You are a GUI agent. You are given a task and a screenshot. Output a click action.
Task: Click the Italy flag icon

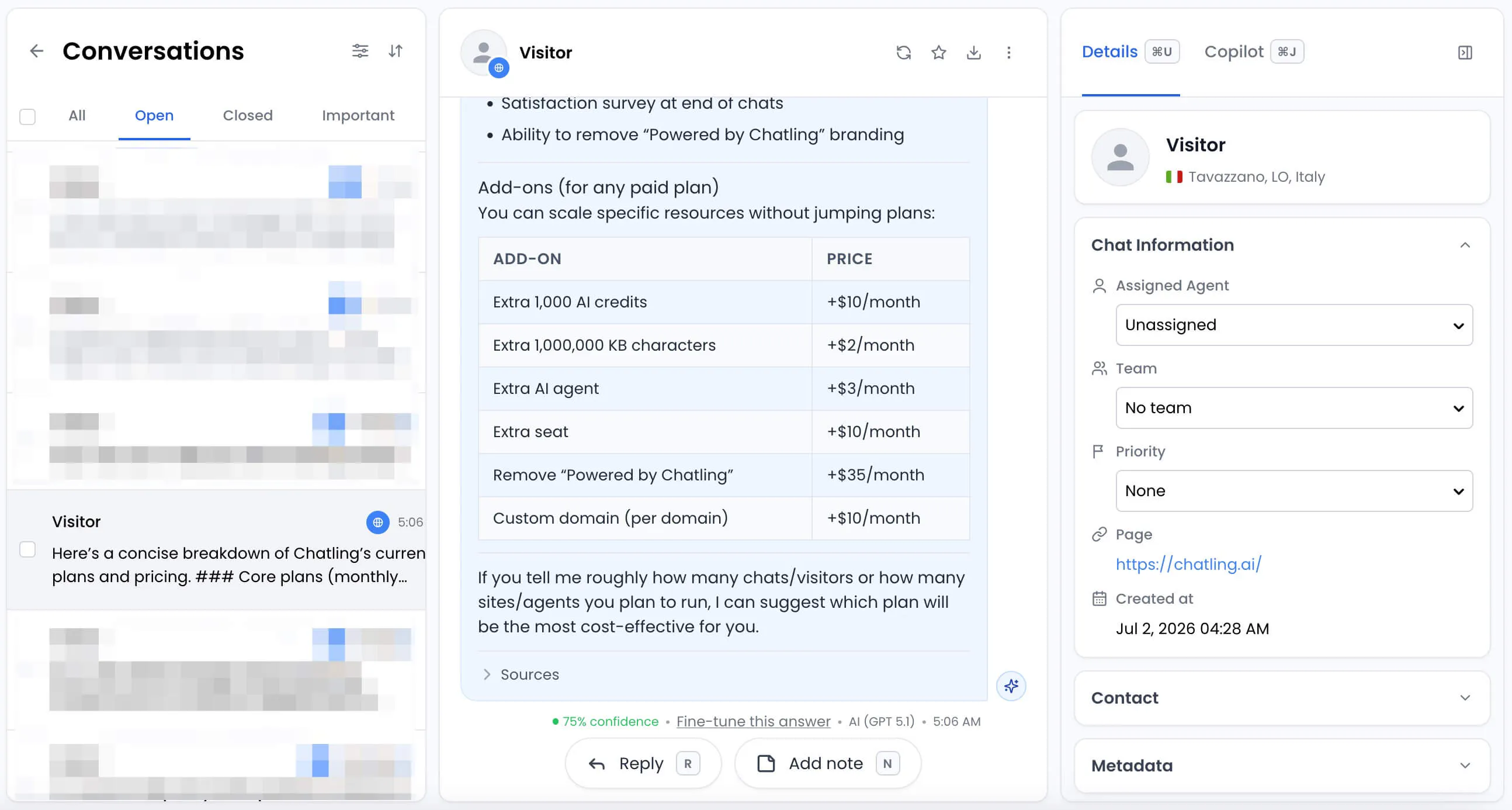tap(1174, 176)
